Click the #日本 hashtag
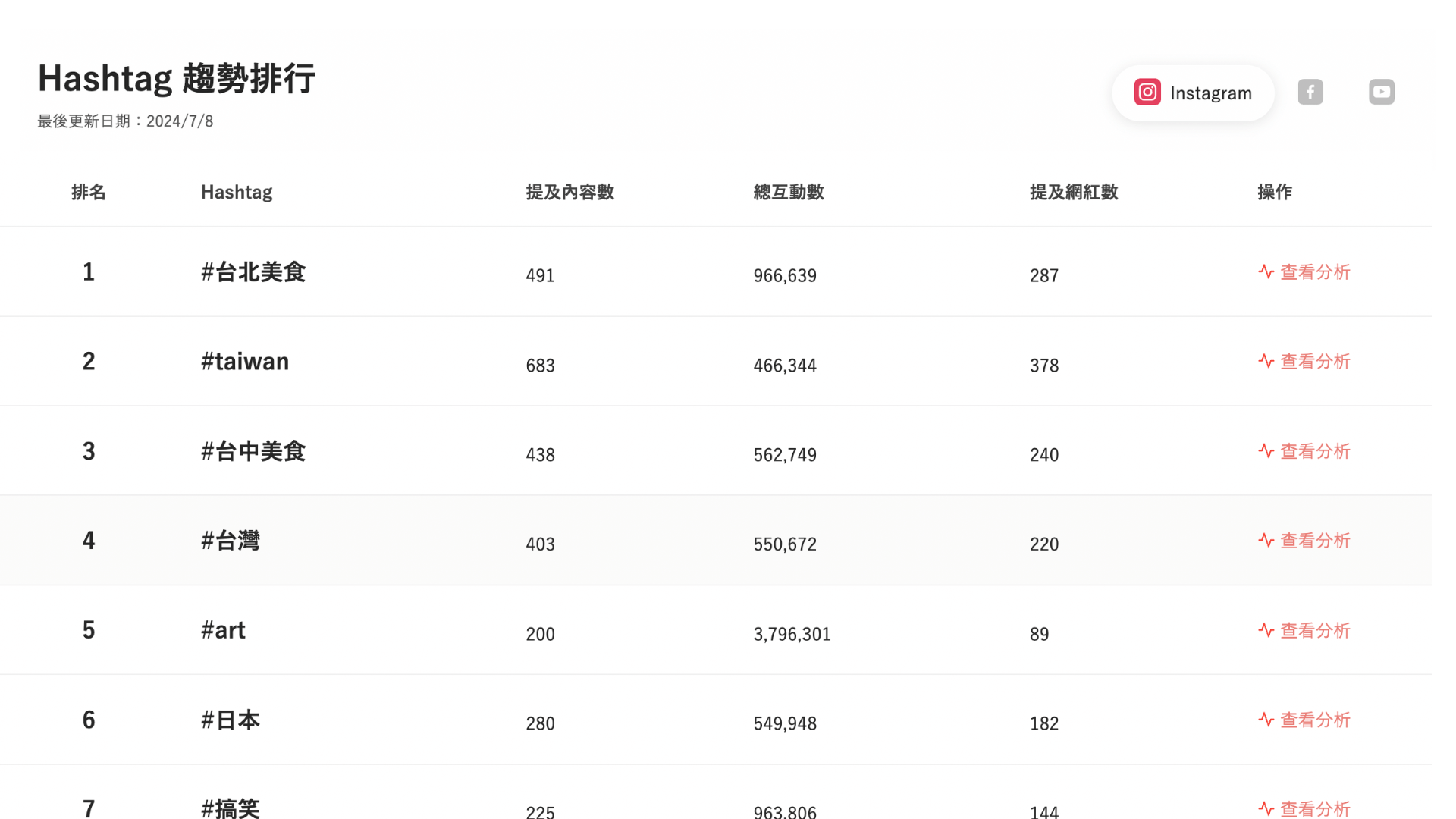Viewport: 1456px width, 819px height. click(x=231, y=720)
